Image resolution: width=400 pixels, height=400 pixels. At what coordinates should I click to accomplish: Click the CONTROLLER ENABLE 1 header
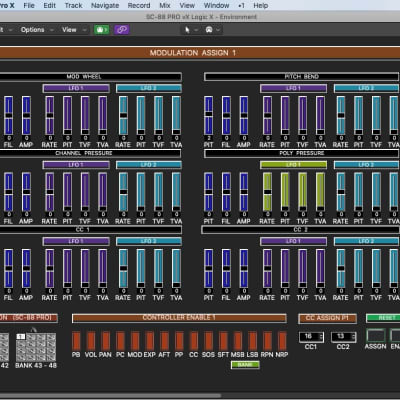[179, 318]
